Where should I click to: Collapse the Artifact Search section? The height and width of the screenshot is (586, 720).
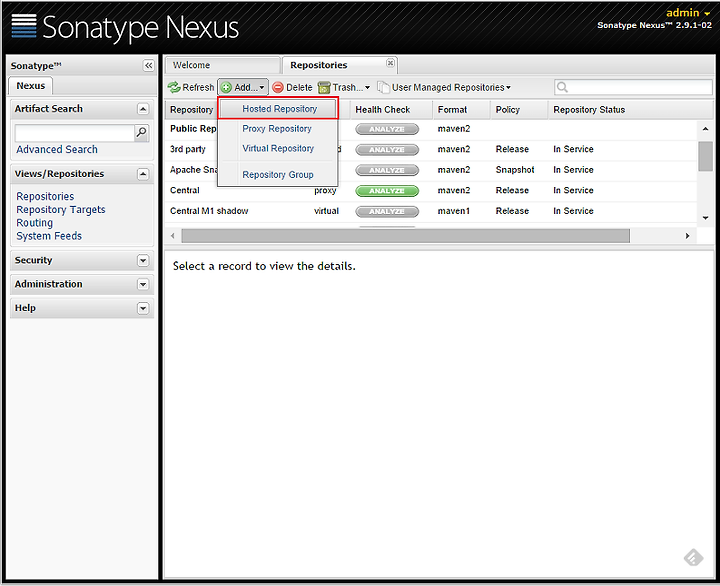143,109
